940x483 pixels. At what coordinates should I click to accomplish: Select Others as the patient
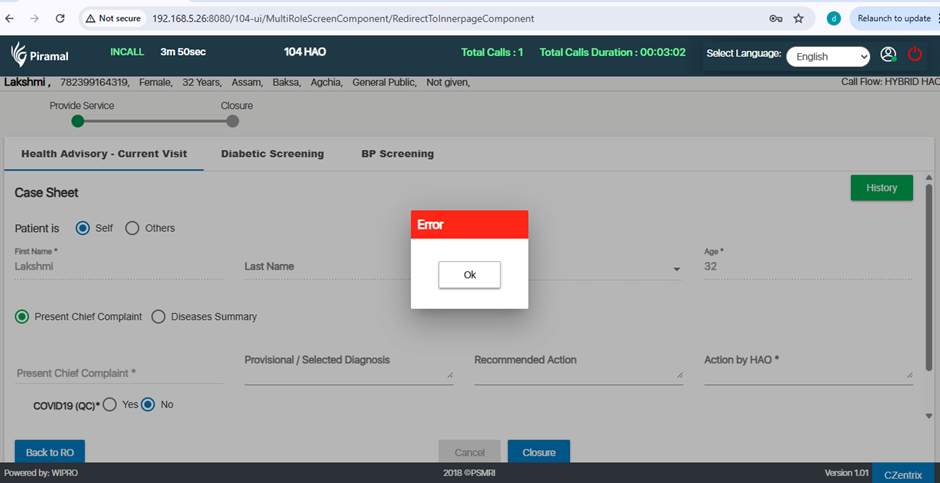pyautogui.click(x=132, y=228)
